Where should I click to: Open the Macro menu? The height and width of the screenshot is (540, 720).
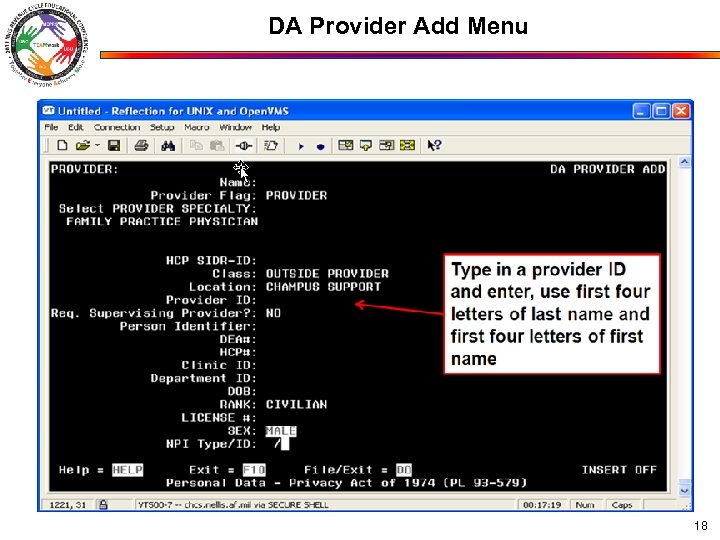197,127
